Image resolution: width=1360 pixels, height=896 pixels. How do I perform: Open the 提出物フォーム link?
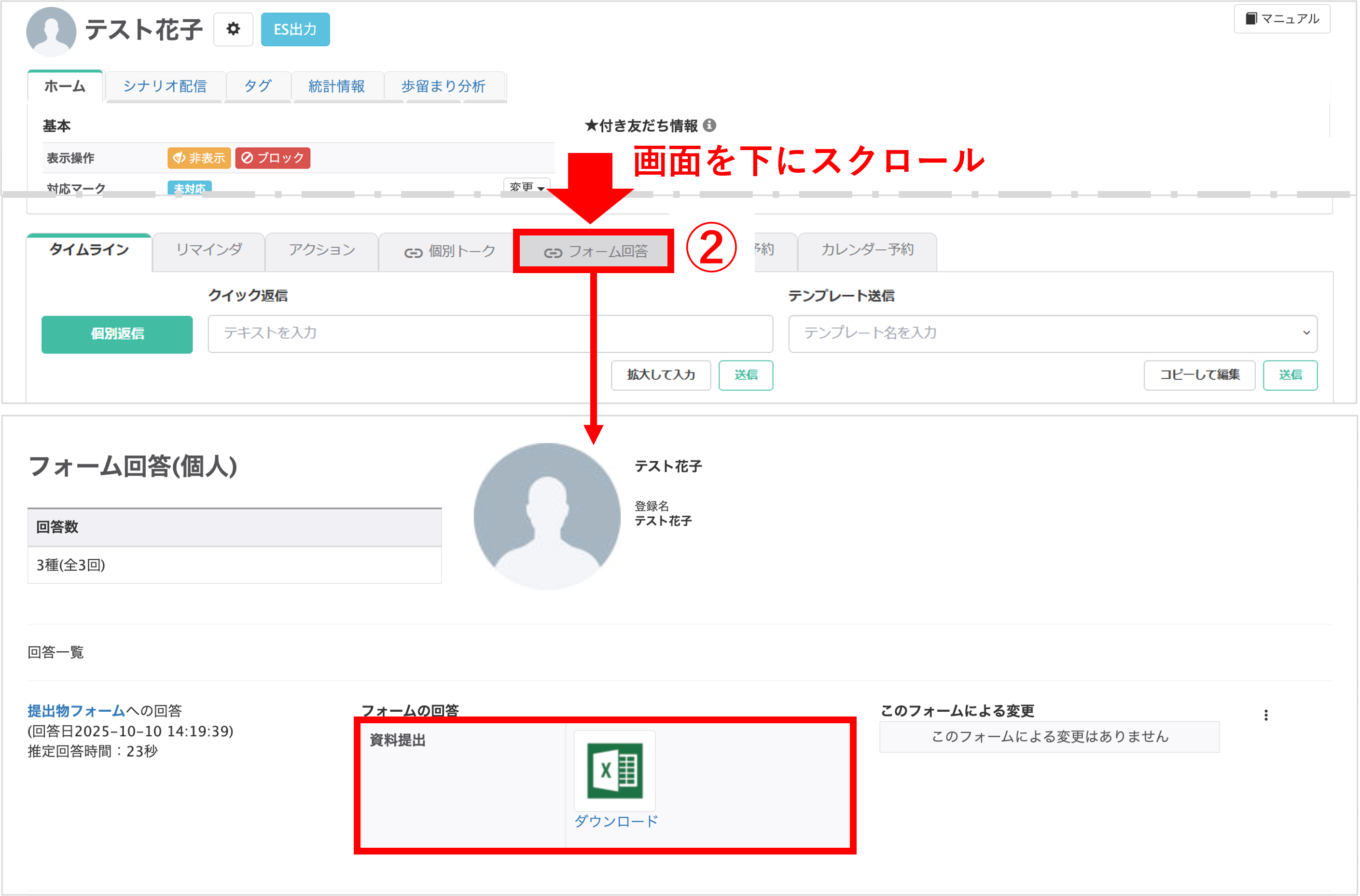pos(74,711)
